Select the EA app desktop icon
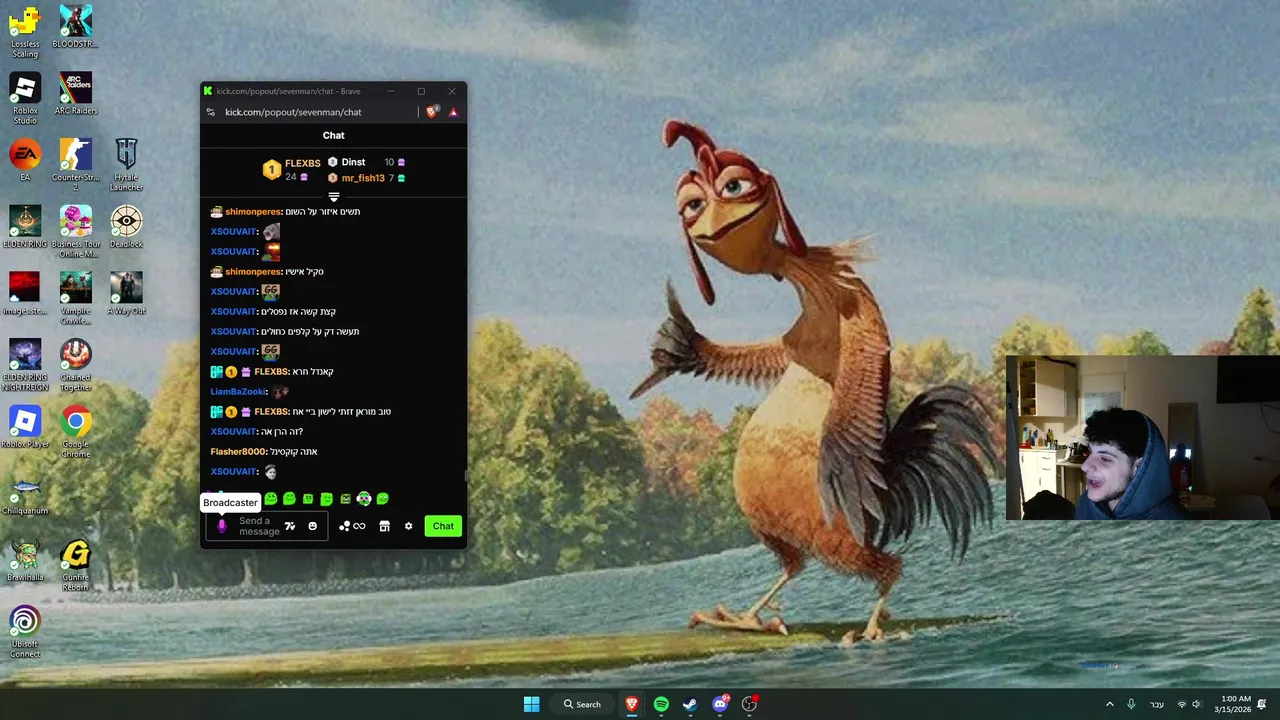The image size is (1280, 720). (x=25, y=161)
